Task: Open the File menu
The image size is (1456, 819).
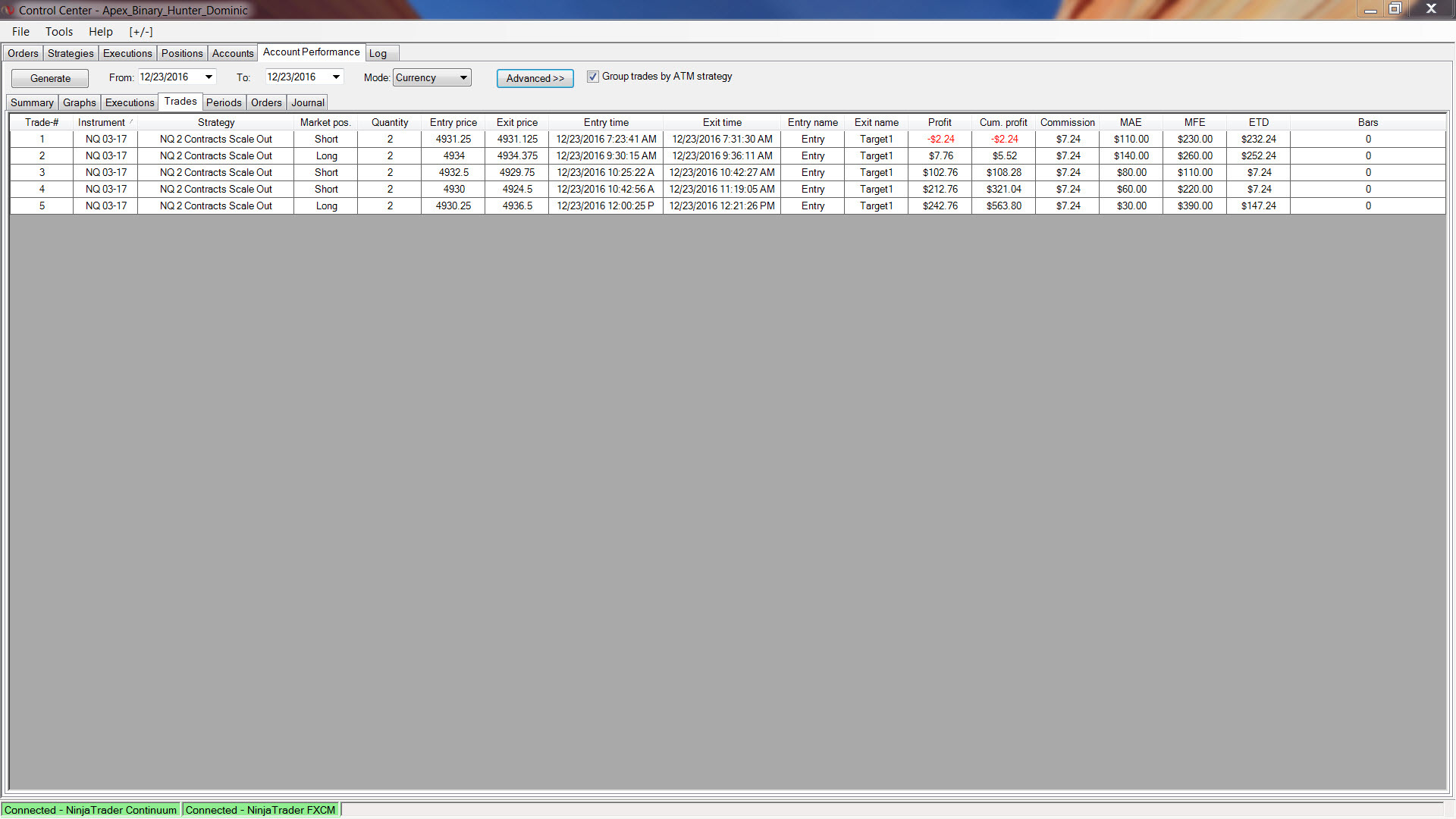Action: (20, 32)
